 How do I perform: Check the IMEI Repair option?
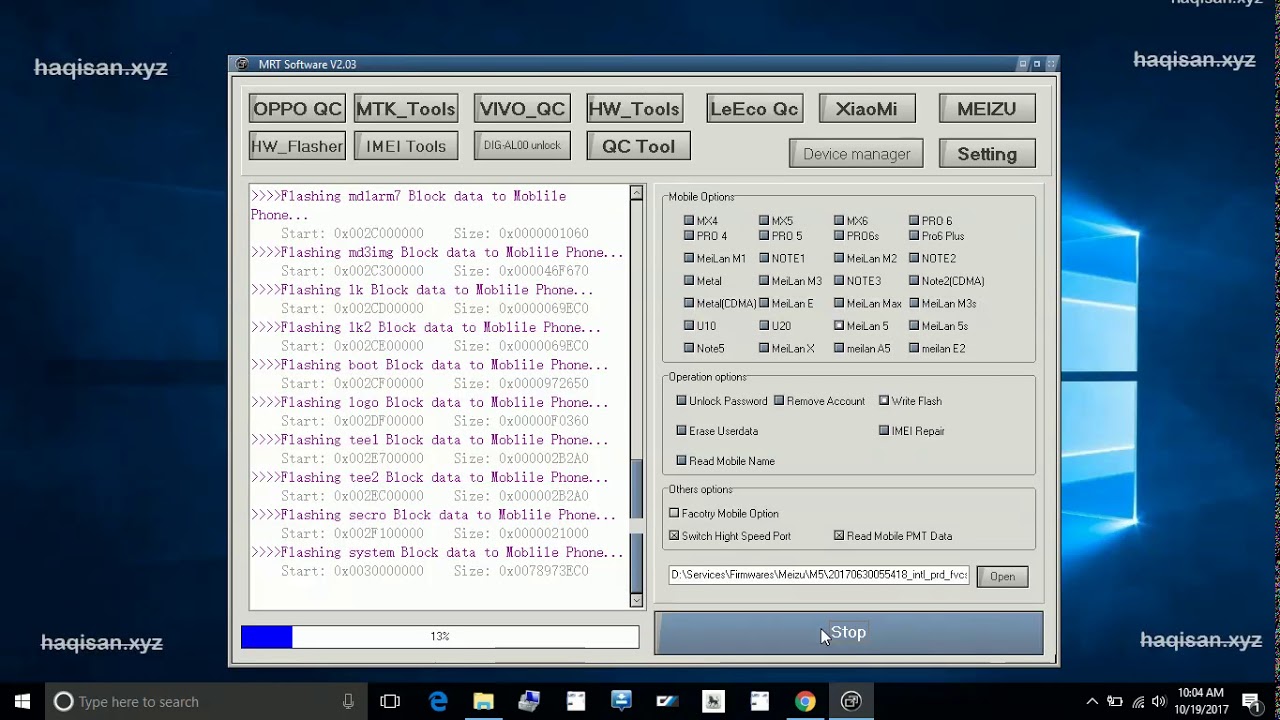884,431
